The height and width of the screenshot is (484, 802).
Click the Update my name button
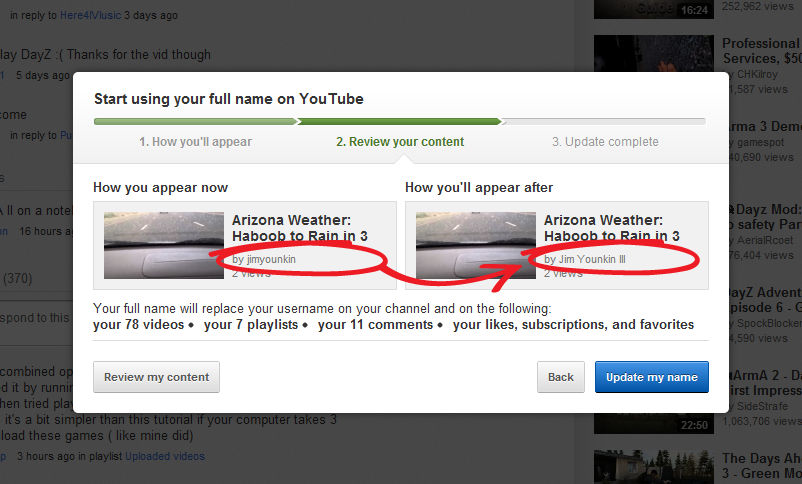pyautogui.click(x=652, y=377)
